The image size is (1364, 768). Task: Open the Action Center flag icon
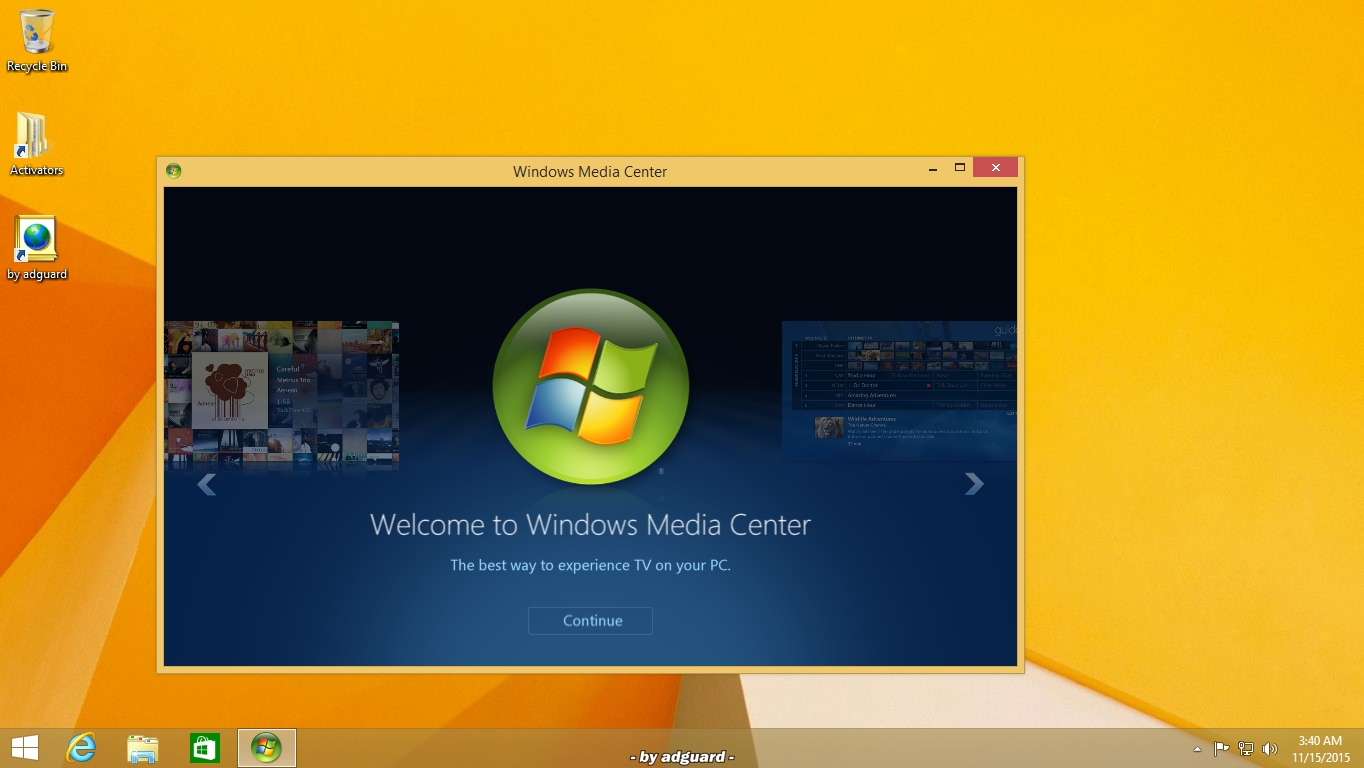(x=1221, y=749)
